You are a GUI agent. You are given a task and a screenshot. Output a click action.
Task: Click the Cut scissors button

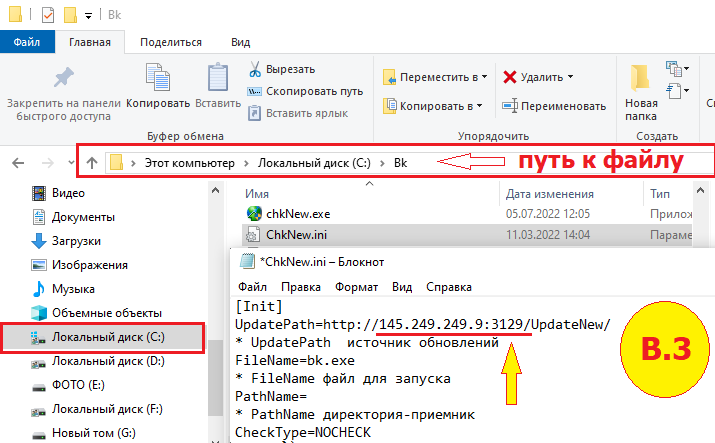click(282, 69)
